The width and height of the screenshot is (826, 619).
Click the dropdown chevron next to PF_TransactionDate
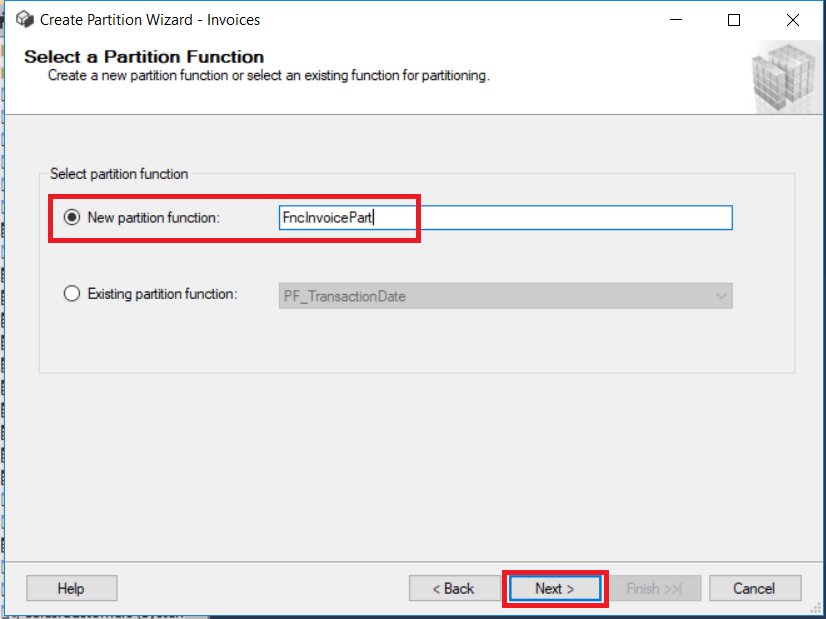tap(720, 296)
